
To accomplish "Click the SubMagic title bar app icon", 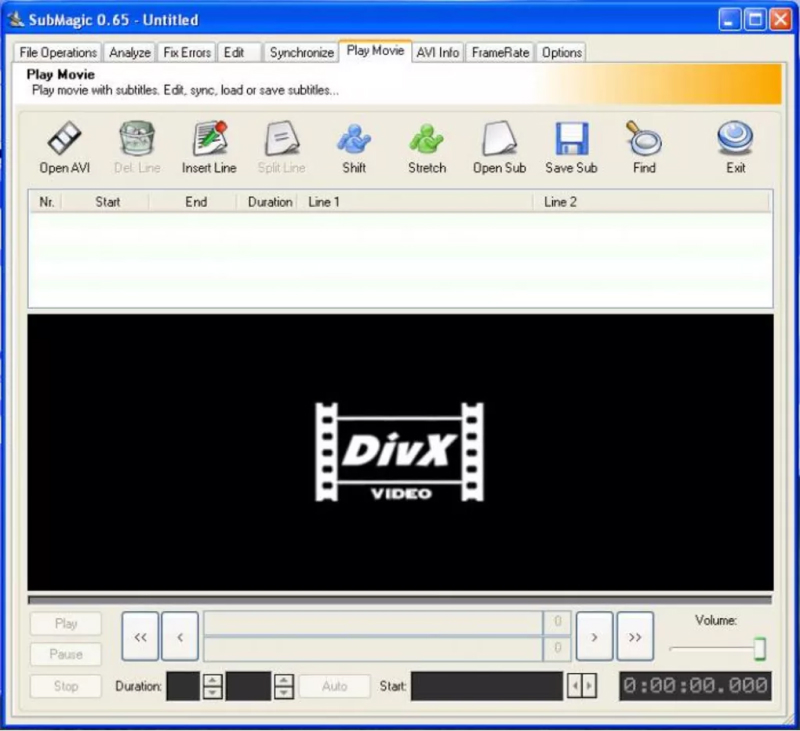I will click(x=16, y=19).
